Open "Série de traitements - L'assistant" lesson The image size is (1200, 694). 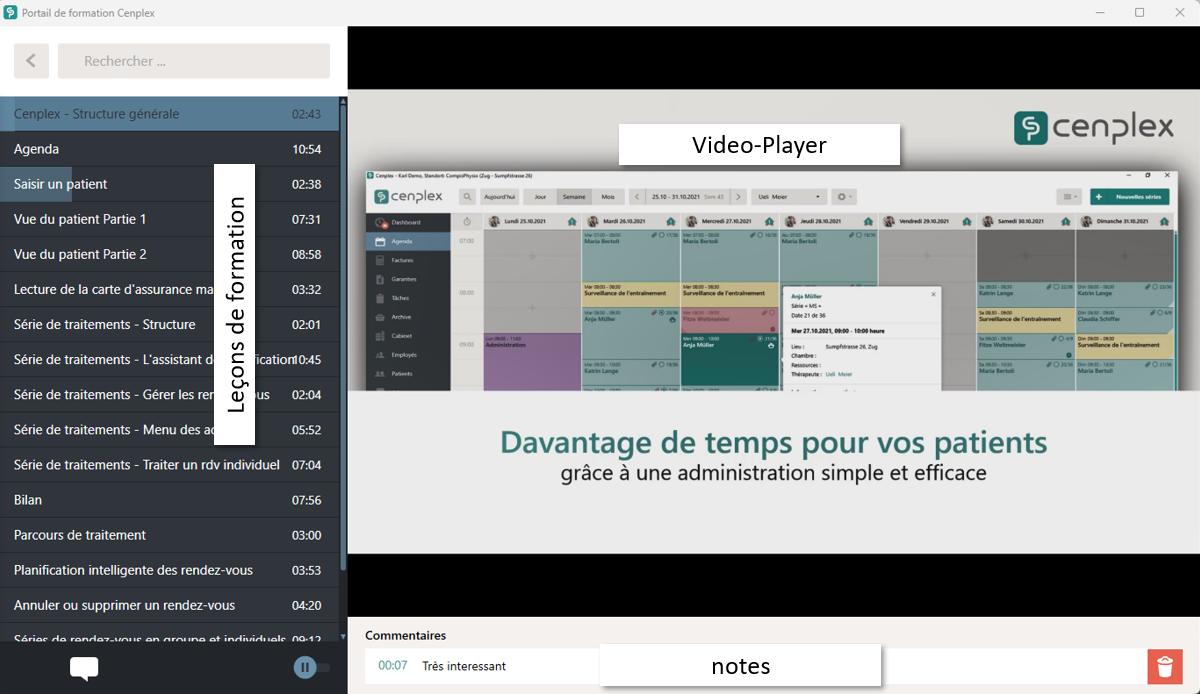(x=168, y=359)
